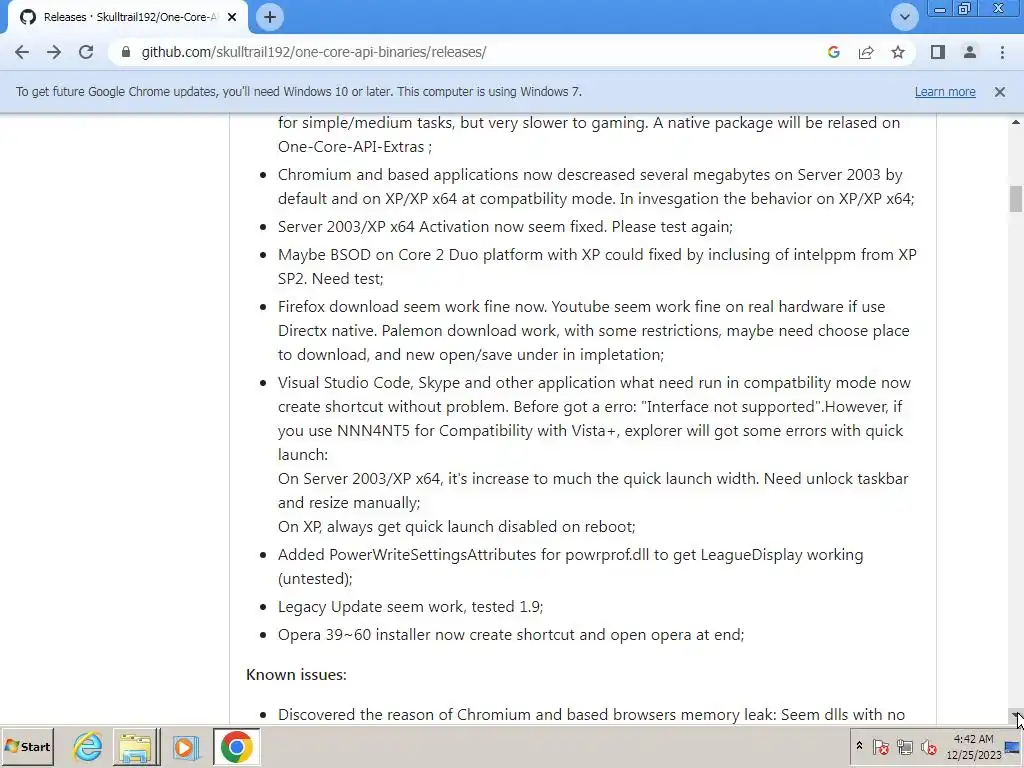Open the Windows Start menu
Image resolution: width=1024 pixels, height=768 pixels.
pyautogui.click(x=27, y=746)
